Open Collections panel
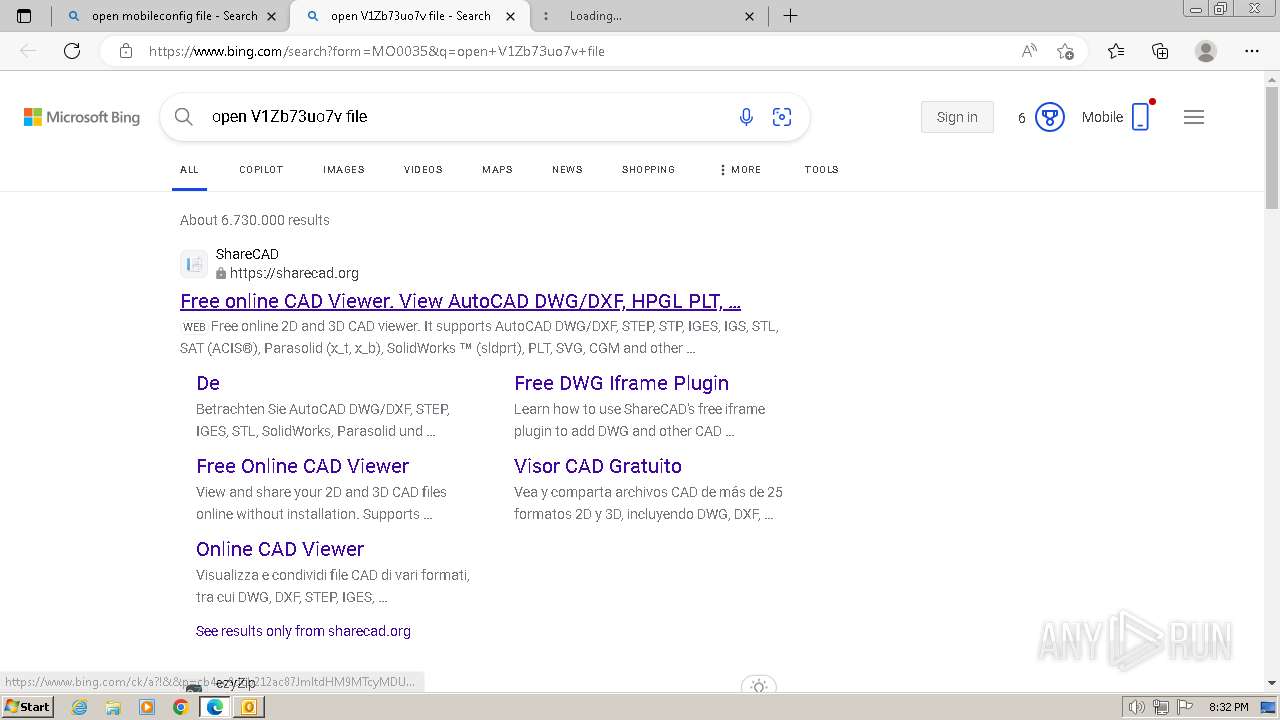This screenshot has height=720, width=1280. click(x=1160, y=51)
